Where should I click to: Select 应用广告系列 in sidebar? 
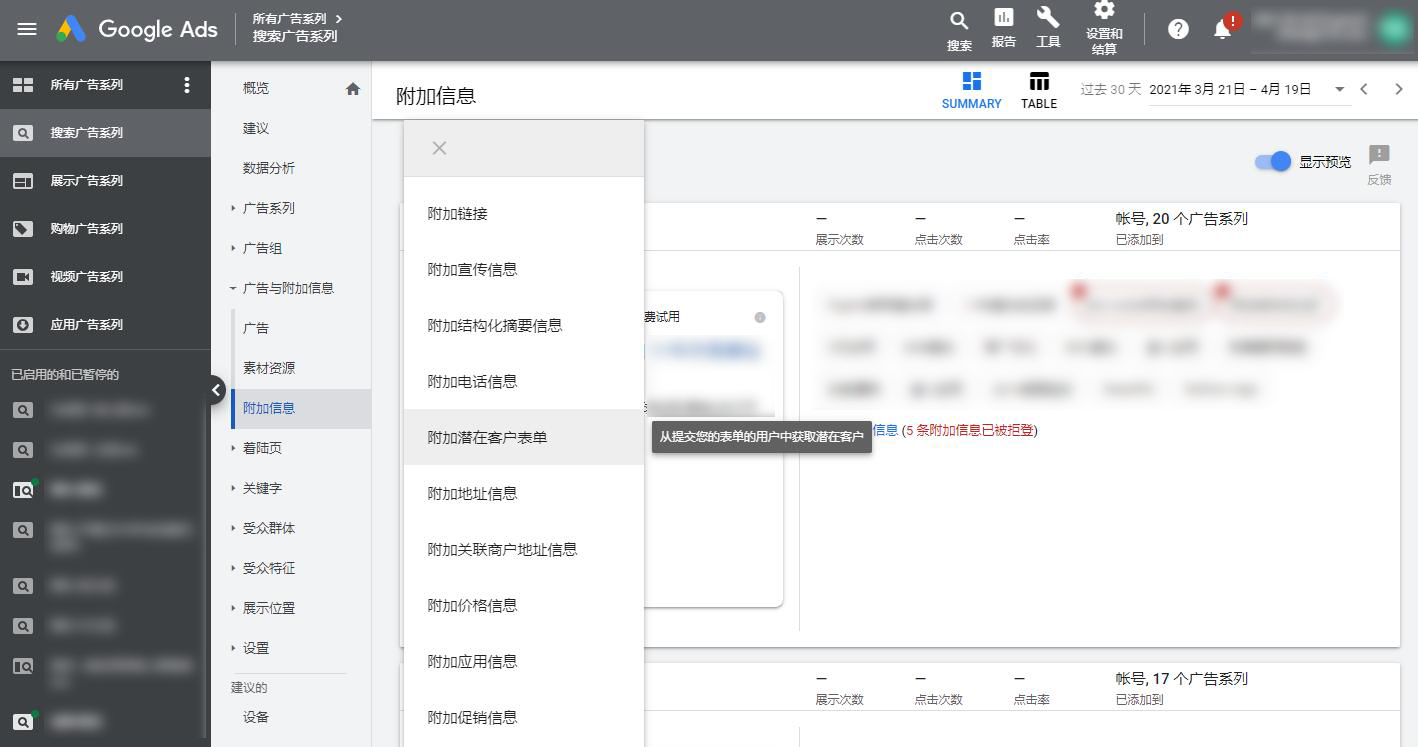click(x=105, y=325)
